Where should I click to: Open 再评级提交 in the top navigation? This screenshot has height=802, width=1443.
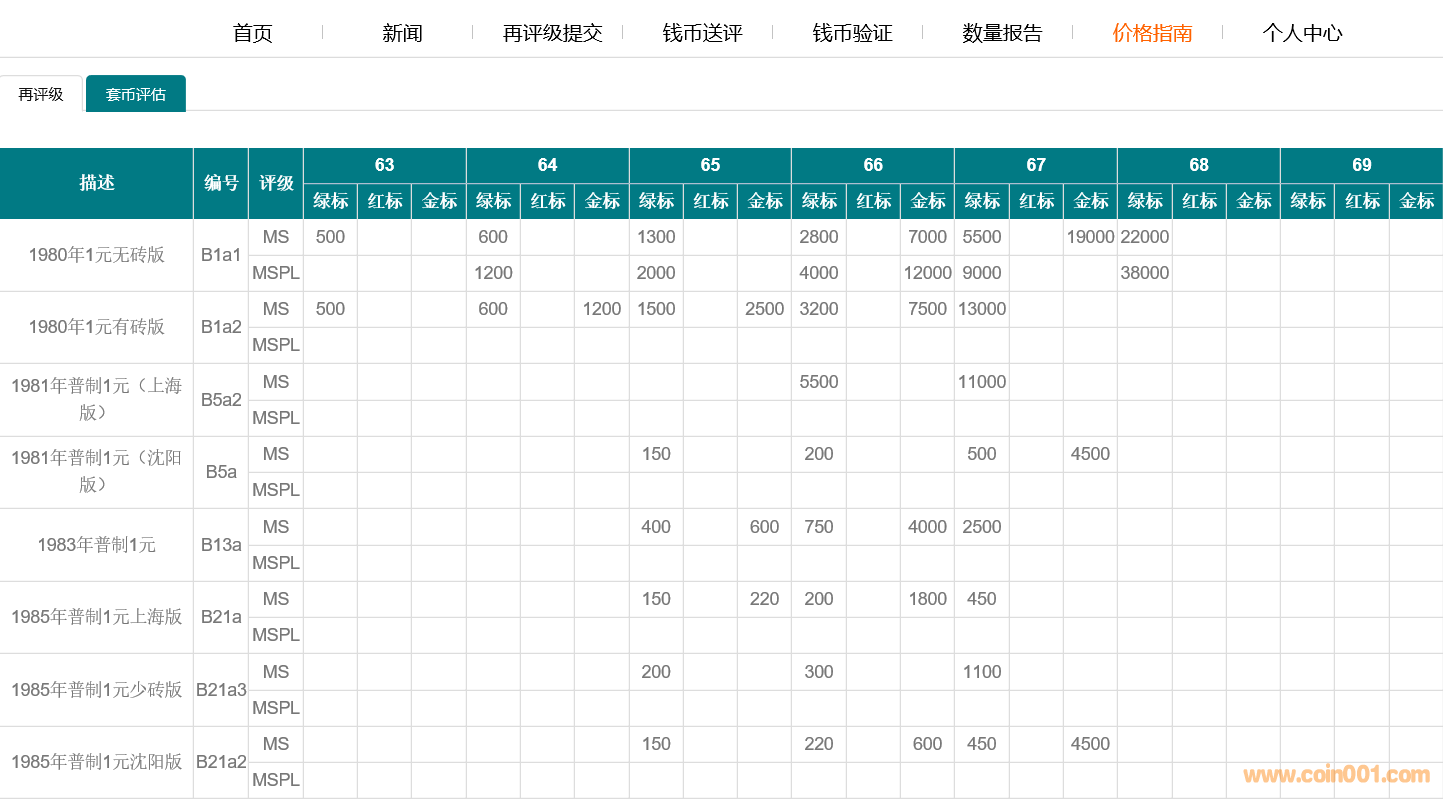pos(552,33)
